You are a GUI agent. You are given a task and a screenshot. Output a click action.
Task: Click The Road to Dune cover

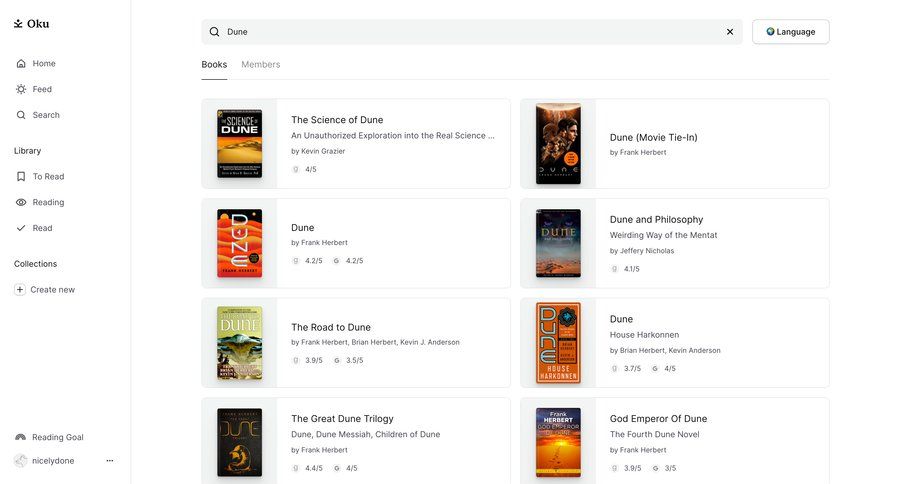[x=239, y=343]
